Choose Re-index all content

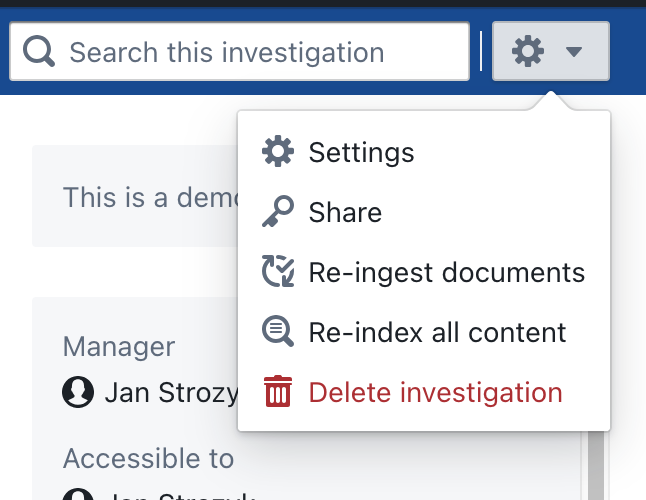(424, 332)
